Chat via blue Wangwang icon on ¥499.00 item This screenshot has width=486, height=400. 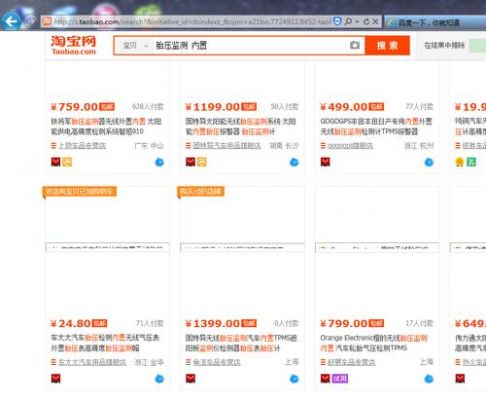tap(429, 162)
